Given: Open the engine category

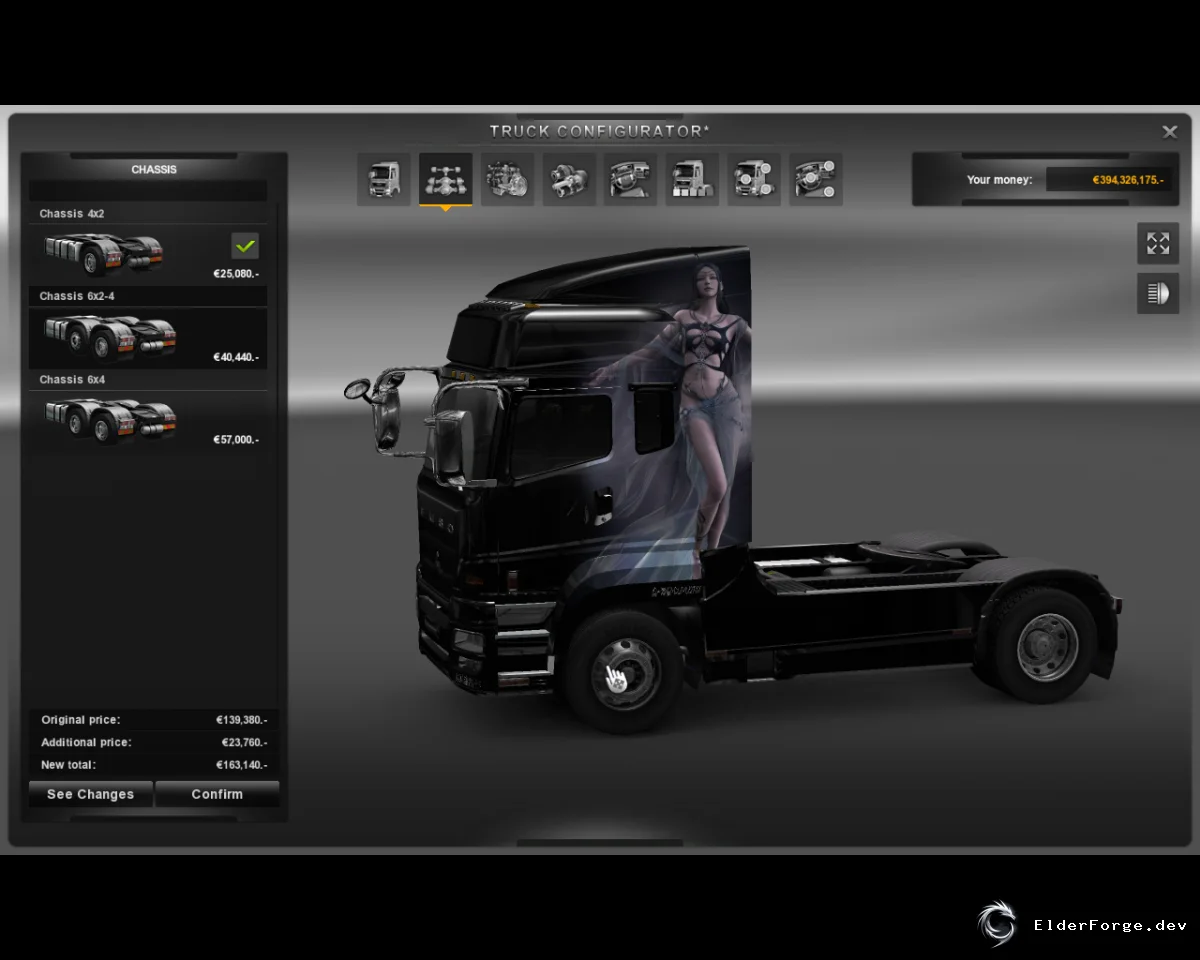Looking at the screenshot, I should click(x=507, y=180).
